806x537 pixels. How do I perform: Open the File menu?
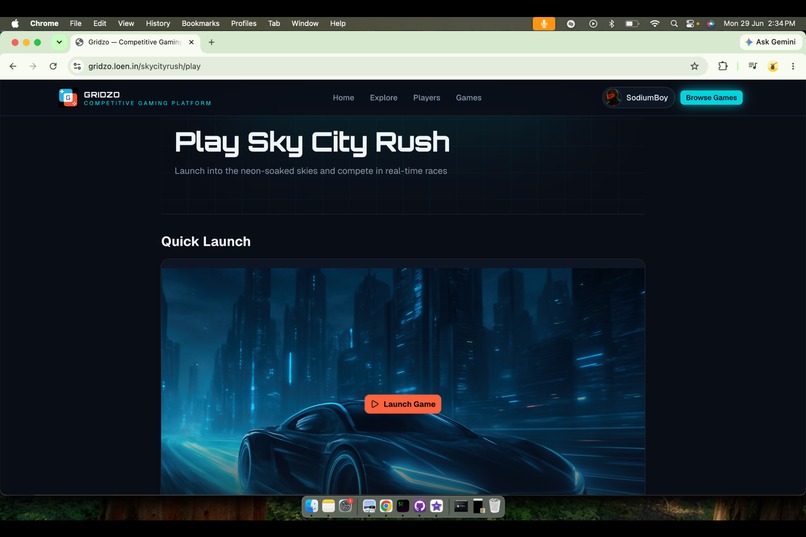point(76,24)
